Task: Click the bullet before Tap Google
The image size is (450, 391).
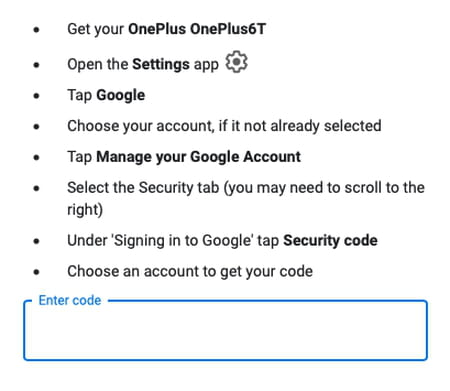Action: [x=36, y=96]
